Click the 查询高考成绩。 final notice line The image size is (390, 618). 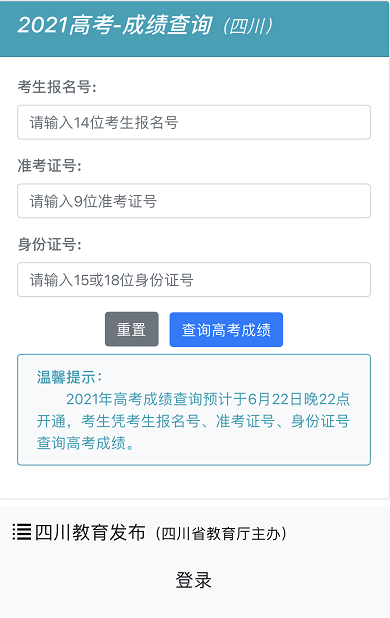86,443
